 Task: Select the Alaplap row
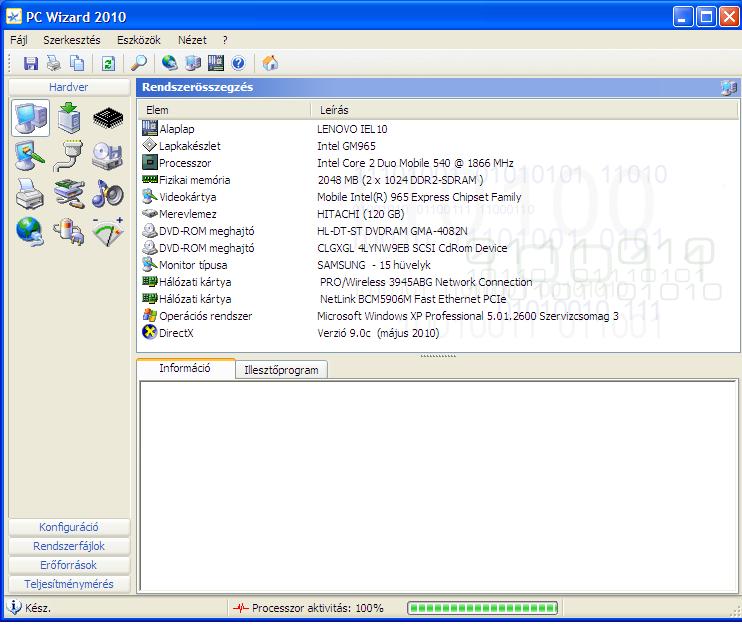[x=438, y=129]
